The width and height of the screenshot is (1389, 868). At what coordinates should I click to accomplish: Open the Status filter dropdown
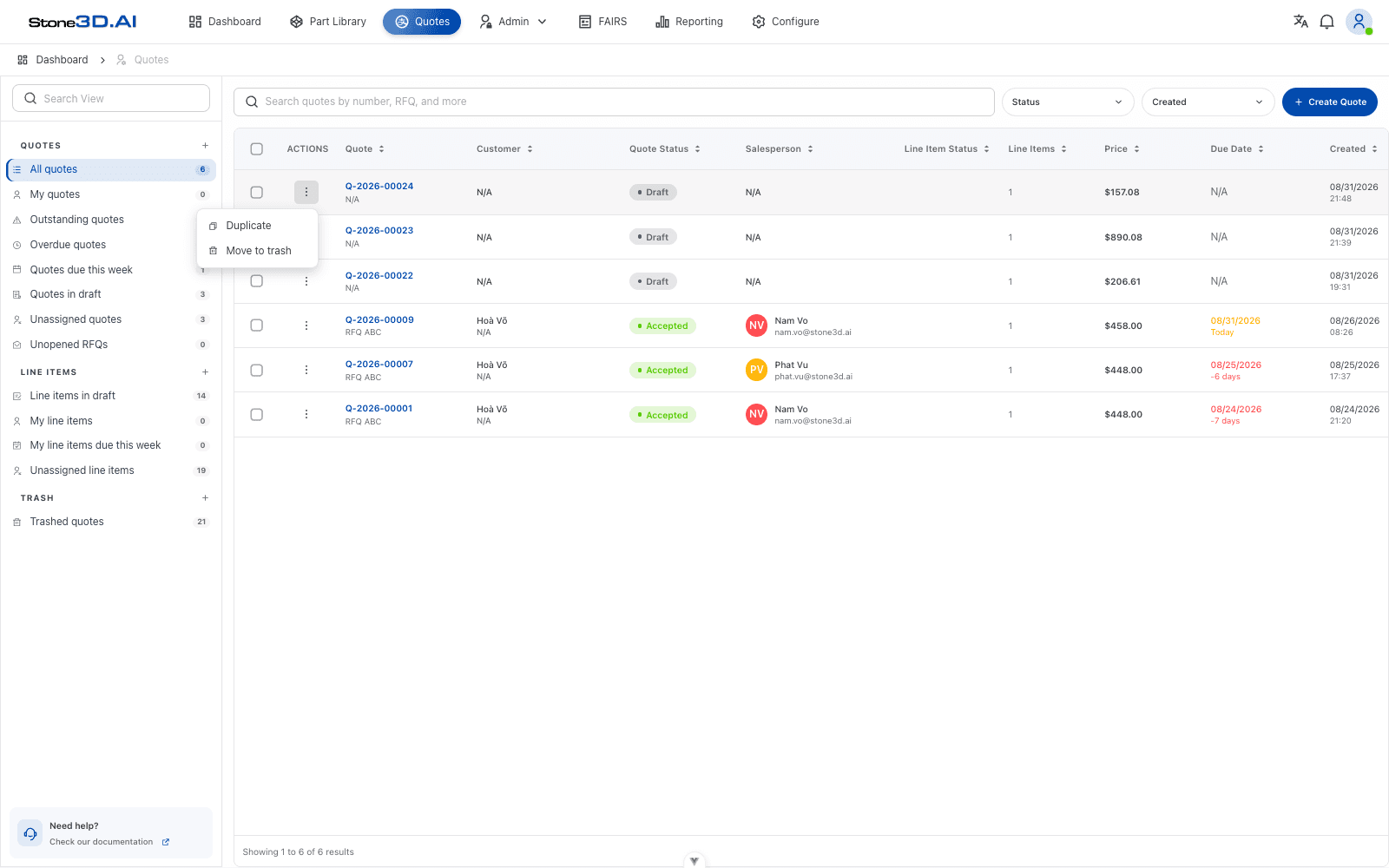1068,102
